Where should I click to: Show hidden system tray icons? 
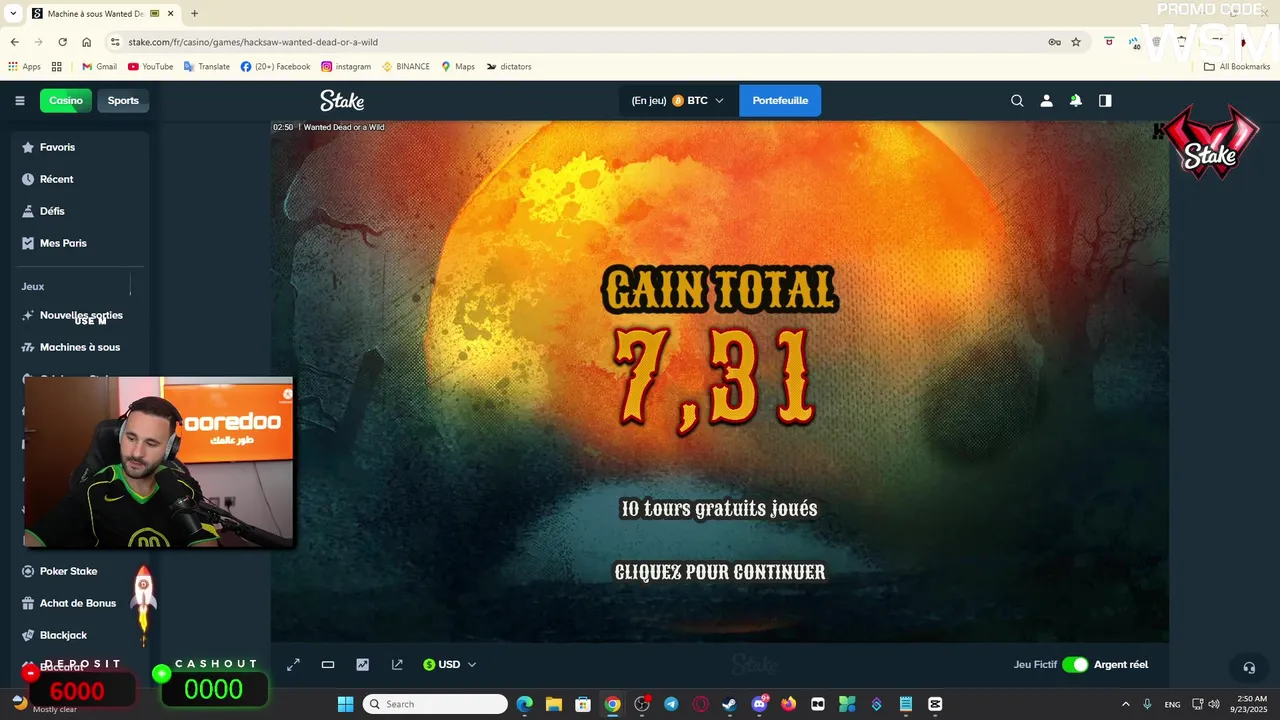coord(1125,704)
